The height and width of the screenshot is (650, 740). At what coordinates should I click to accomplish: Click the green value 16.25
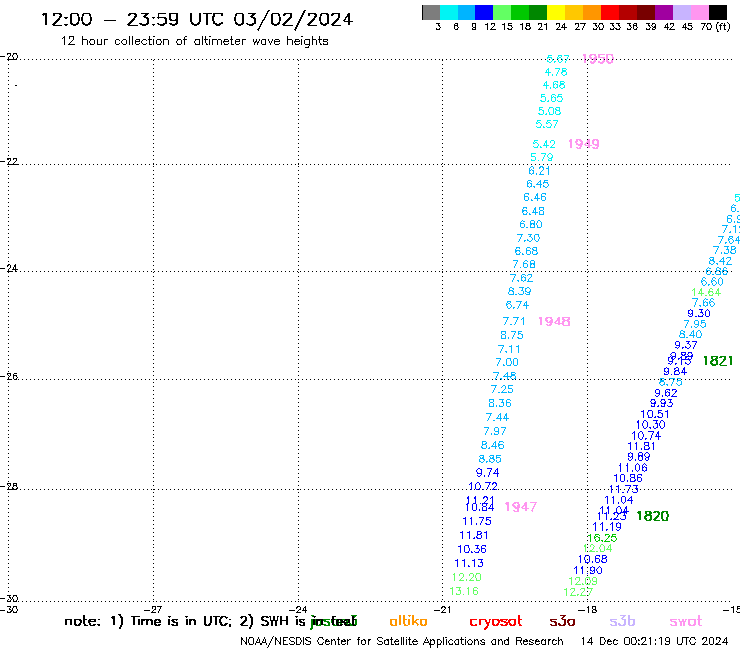(602, 538)
